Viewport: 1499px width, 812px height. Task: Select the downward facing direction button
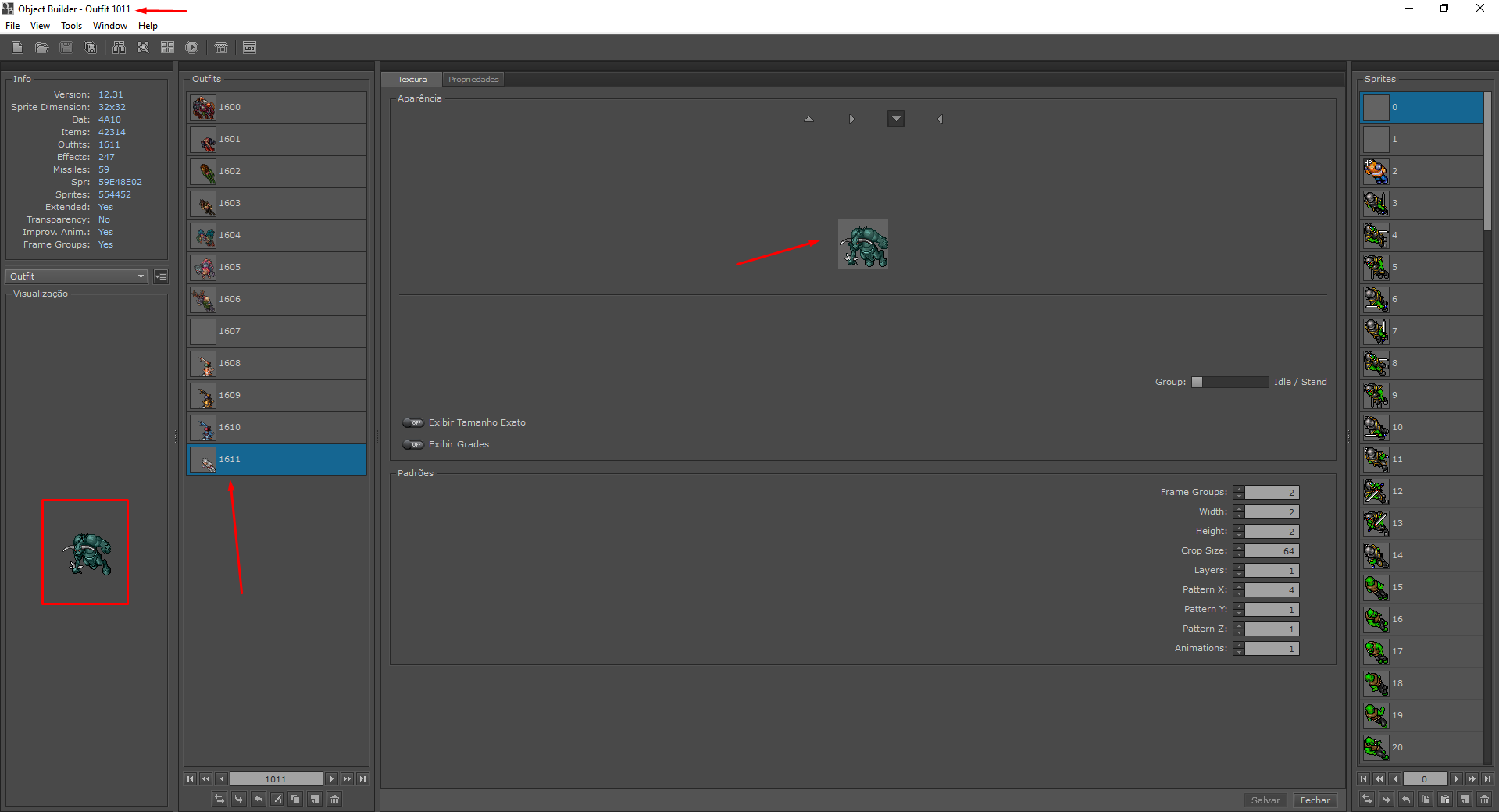coord(896,119)
